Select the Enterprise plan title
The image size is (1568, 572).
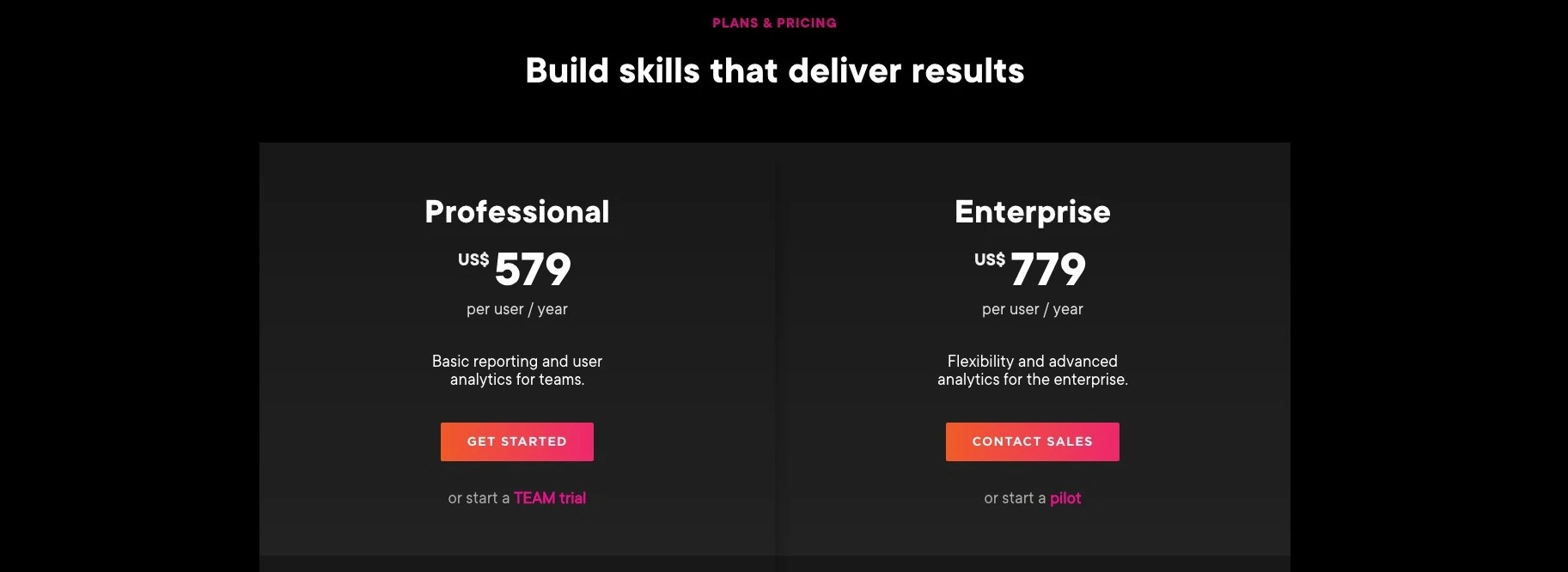click(x=1033, y=213)
